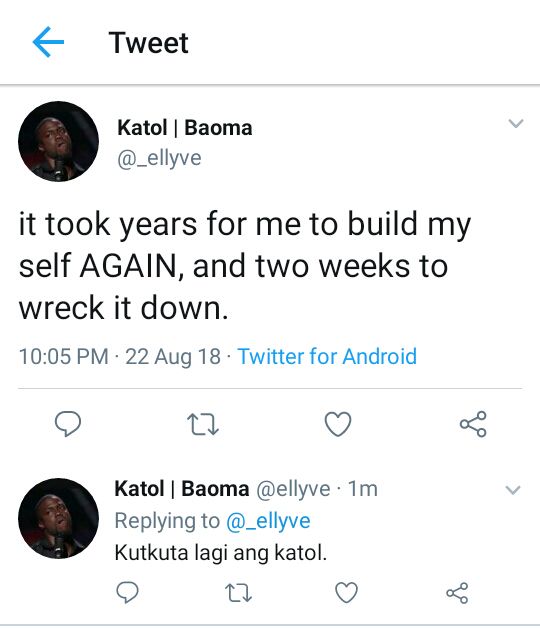Share the Kutkuta lagi reply tweet
540x629 pixels.
(457, 593)
